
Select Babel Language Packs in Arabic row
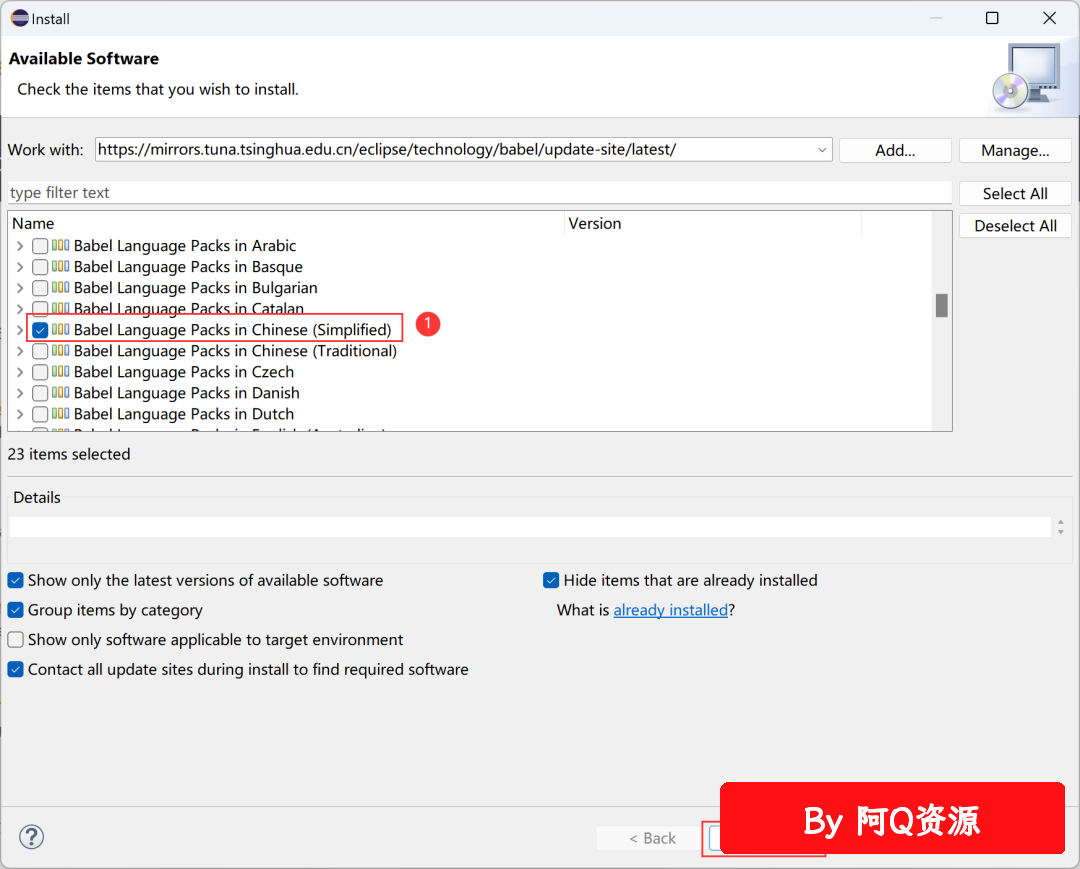[x=185, y=246]
